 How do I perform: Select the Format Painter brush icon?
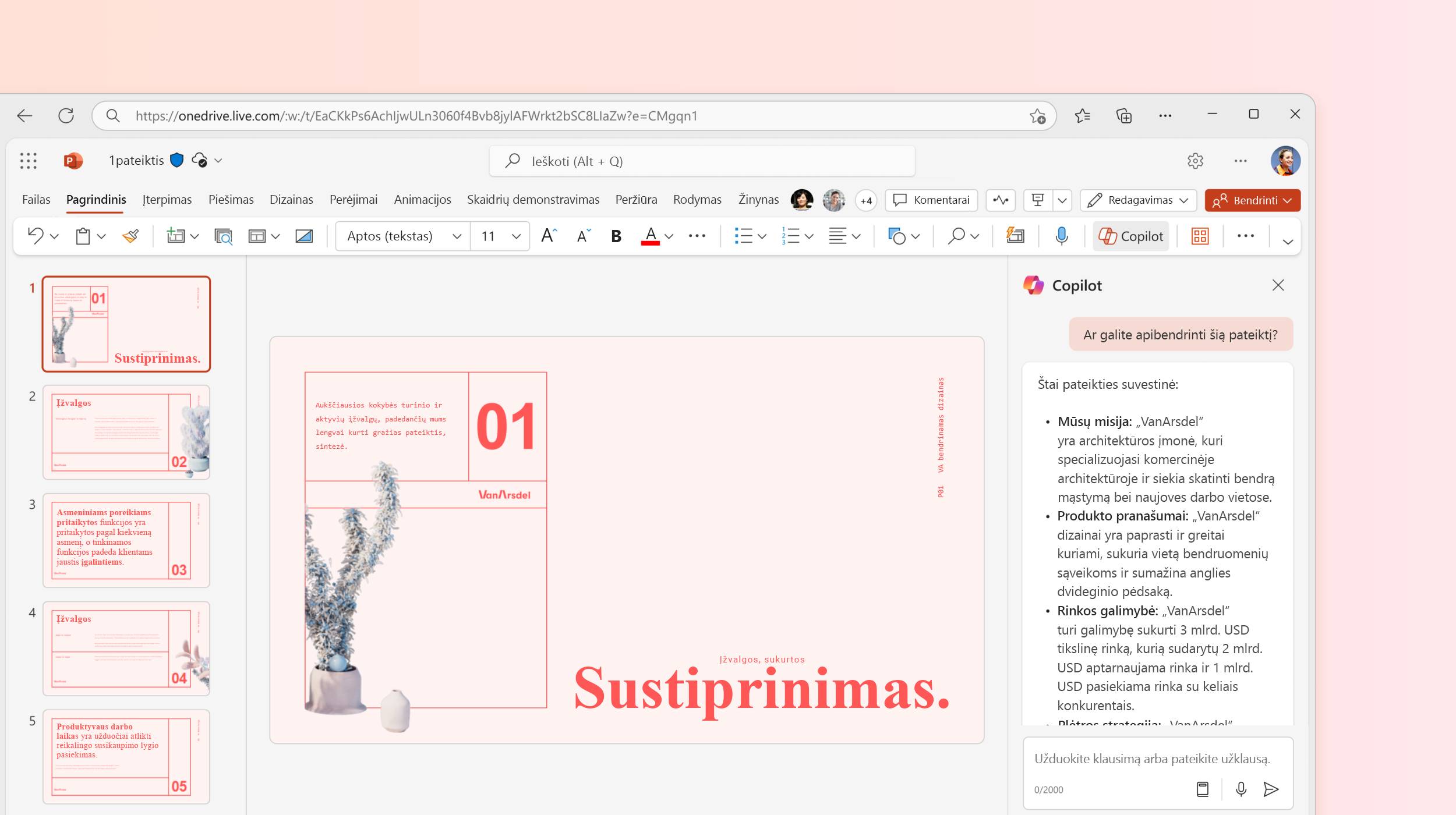tap(130, 236)
